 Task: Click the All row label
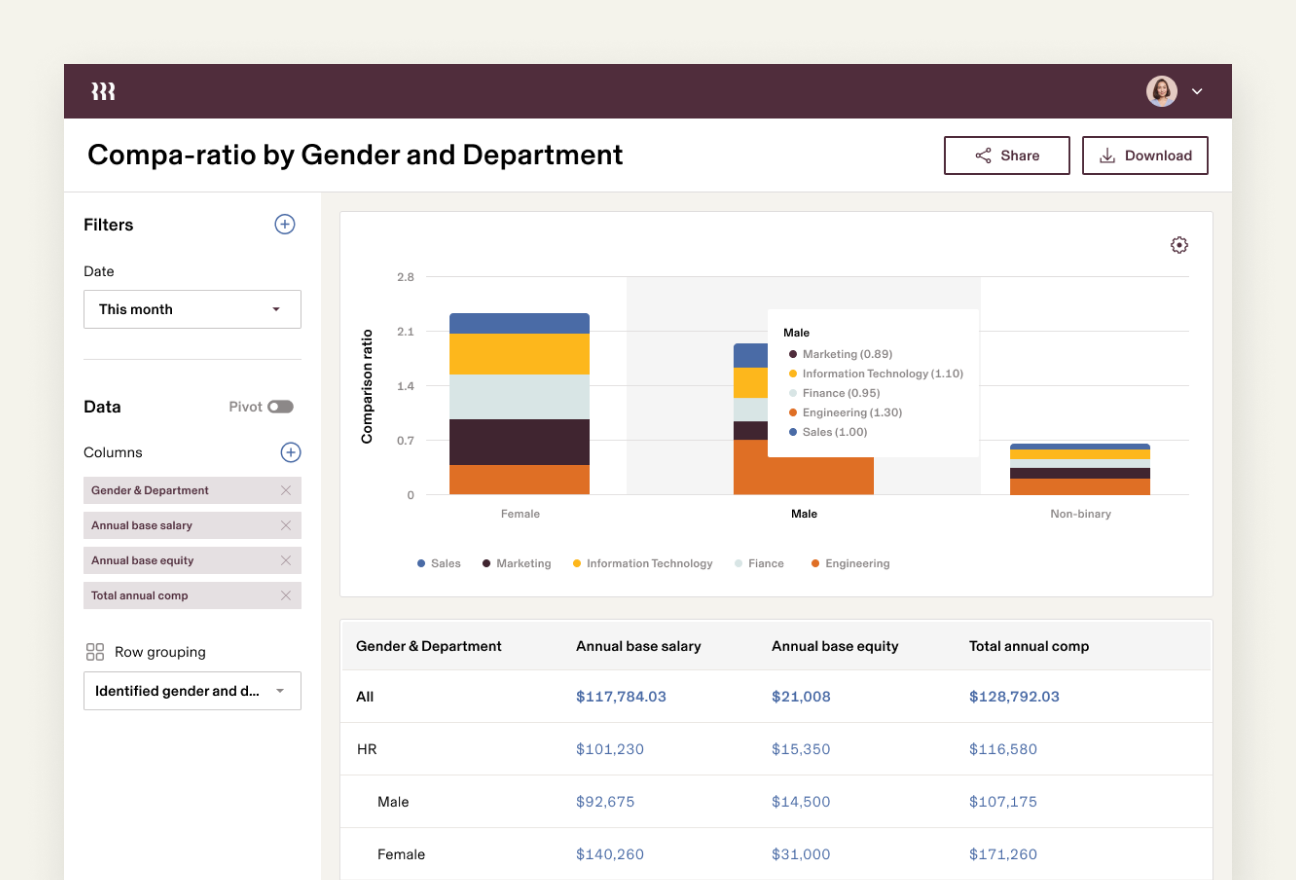coord(365,697)
